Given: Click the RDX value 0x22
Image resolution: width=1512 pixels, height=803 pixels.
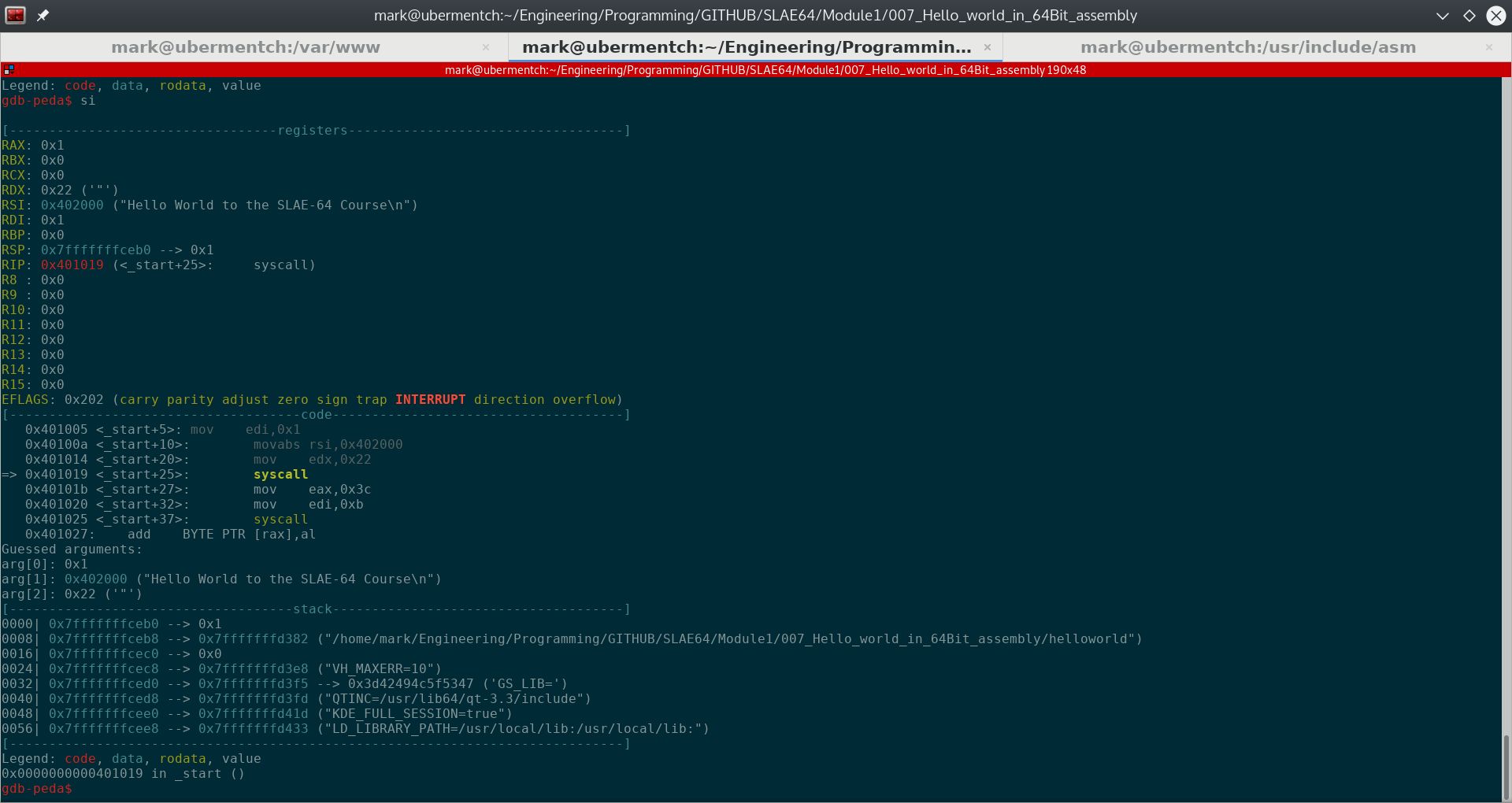Looking at the screenshot, I should click(57, 191).
